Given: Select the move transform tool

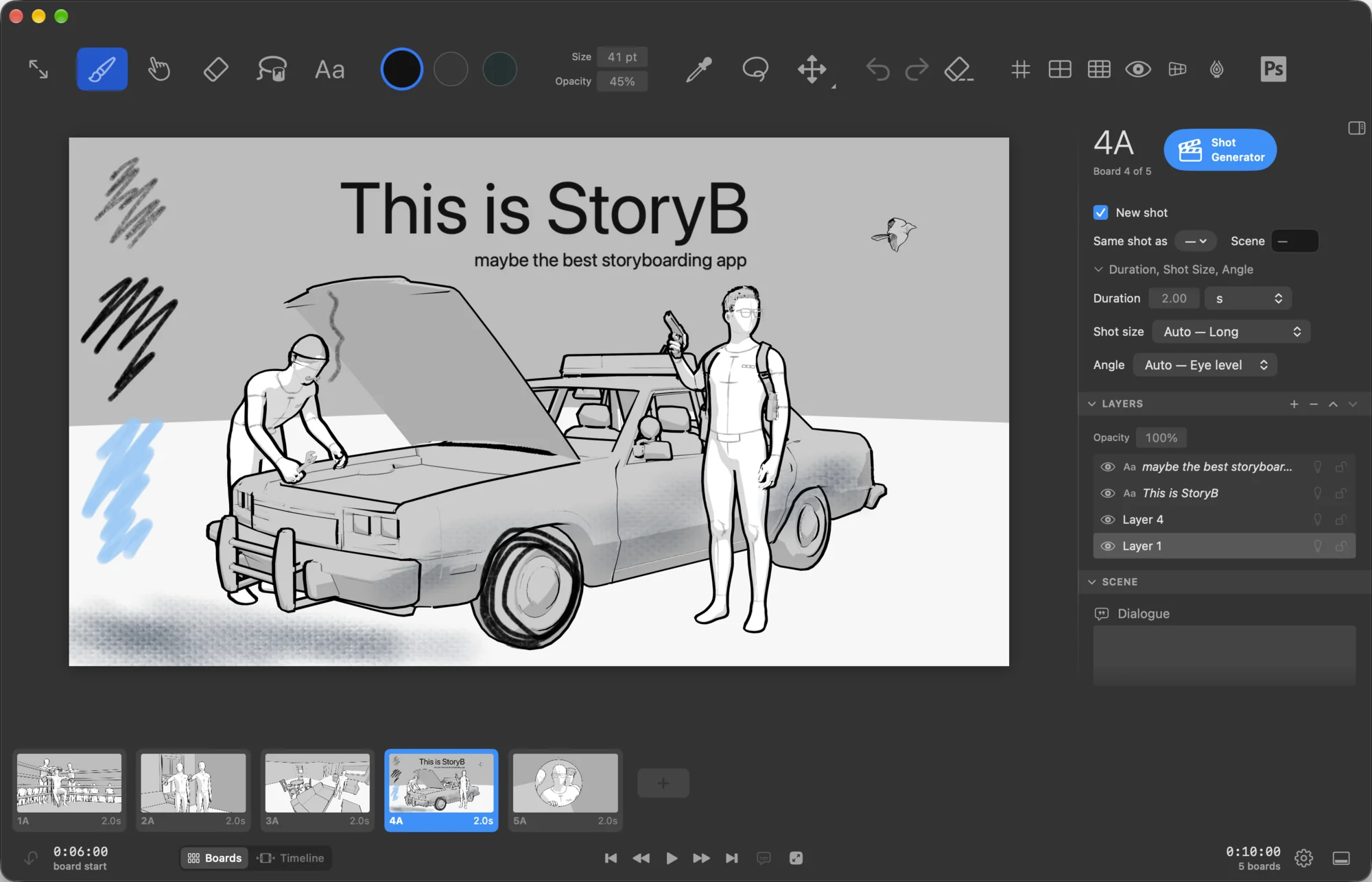Looking at the screenshot, I should coord(812,69).
